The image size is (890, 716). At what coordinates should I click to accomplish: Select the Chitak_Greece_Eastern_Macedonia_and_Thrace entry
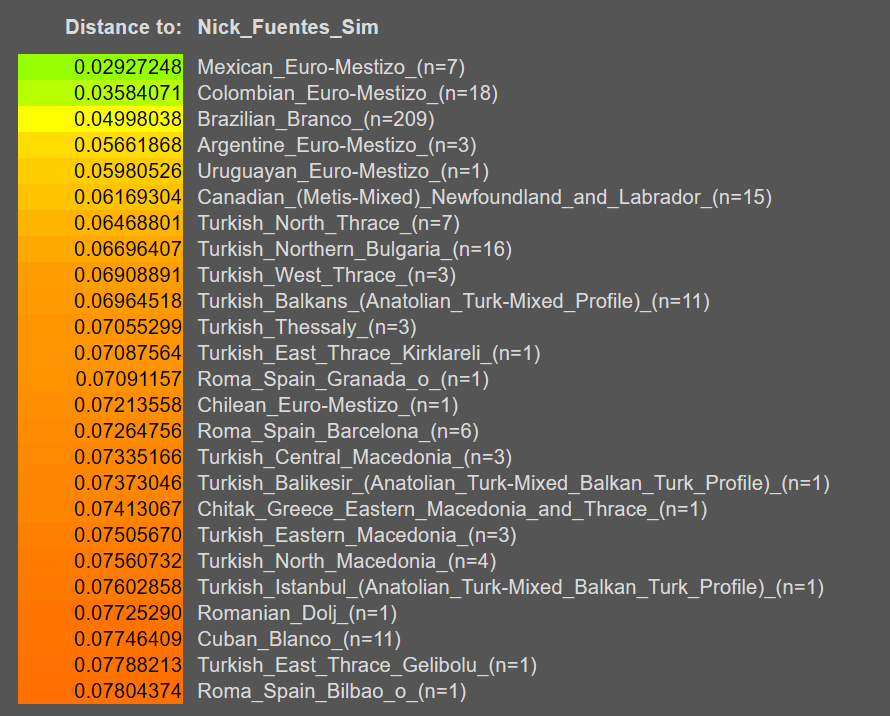[x=452, y=509]
